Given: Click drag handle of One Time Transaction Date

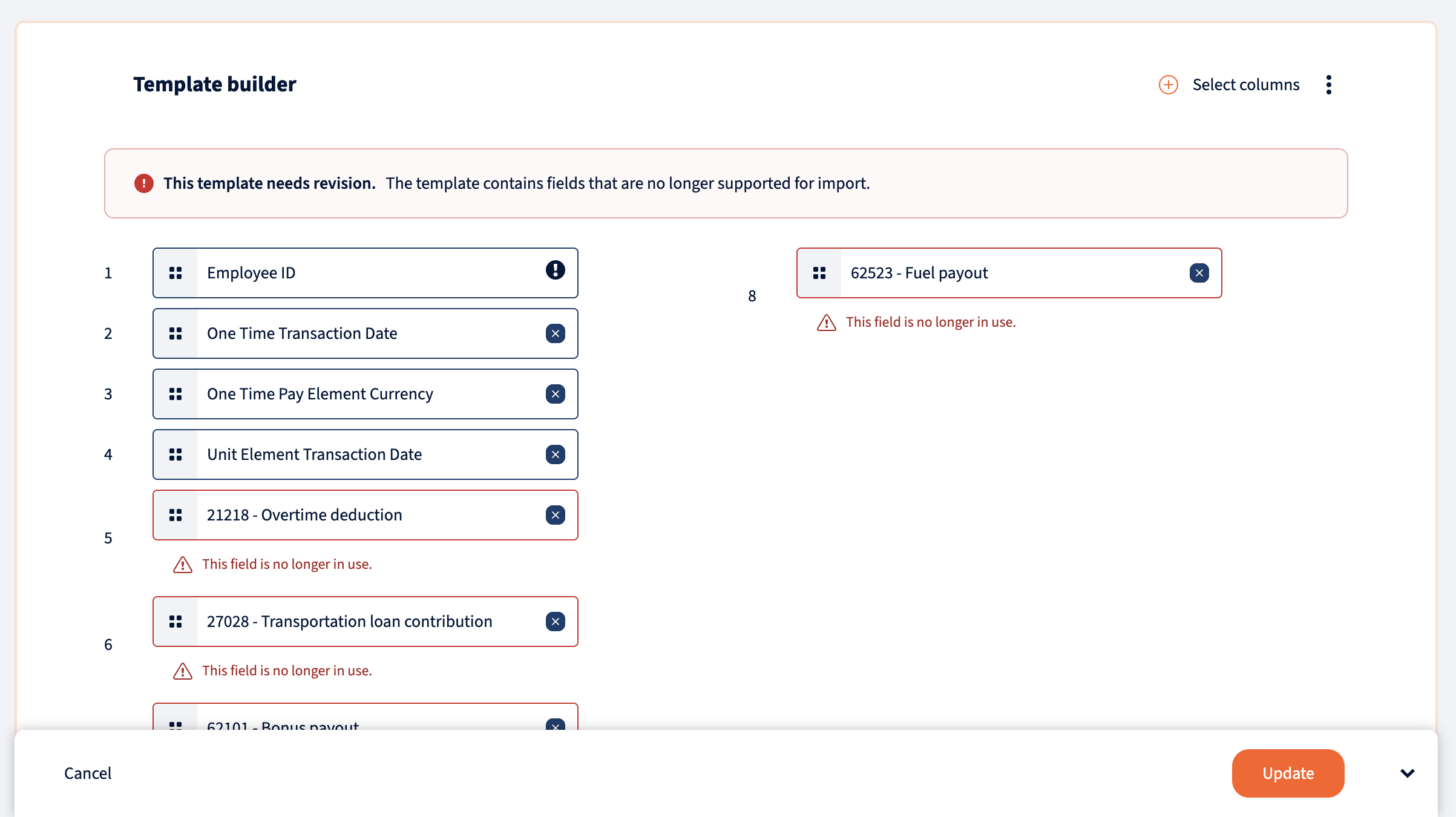Looking at the screenshot, I should pyautogui.click(x=175, y=333).
